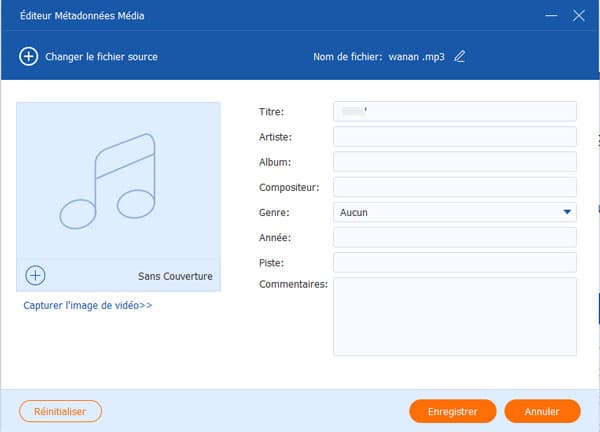Click Enregistrer to save the metadata
The height and width of the screenshot is (432, 600).
[x=452, y=411]
